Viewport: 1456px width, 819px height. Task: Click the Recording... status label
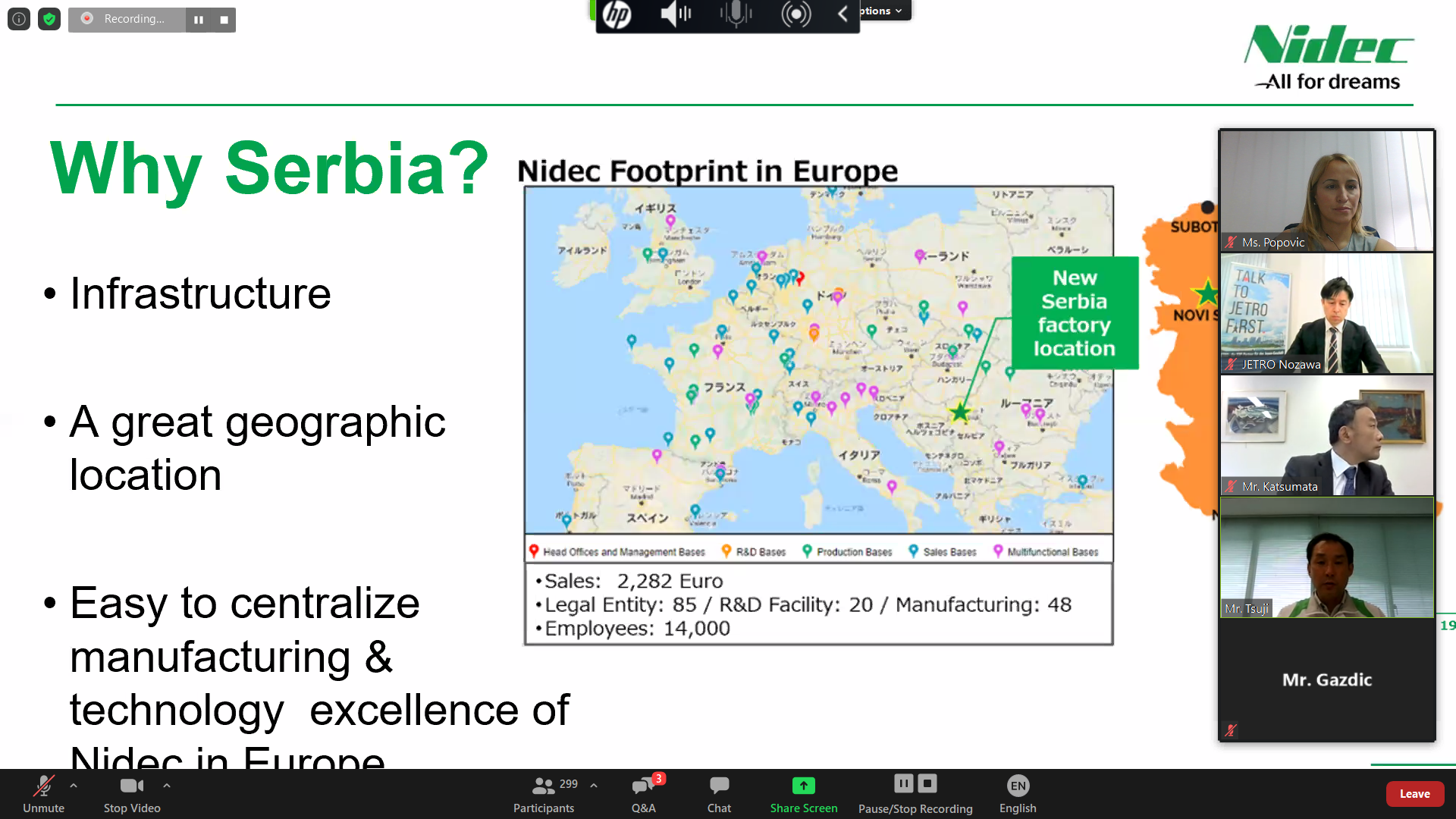134,19
